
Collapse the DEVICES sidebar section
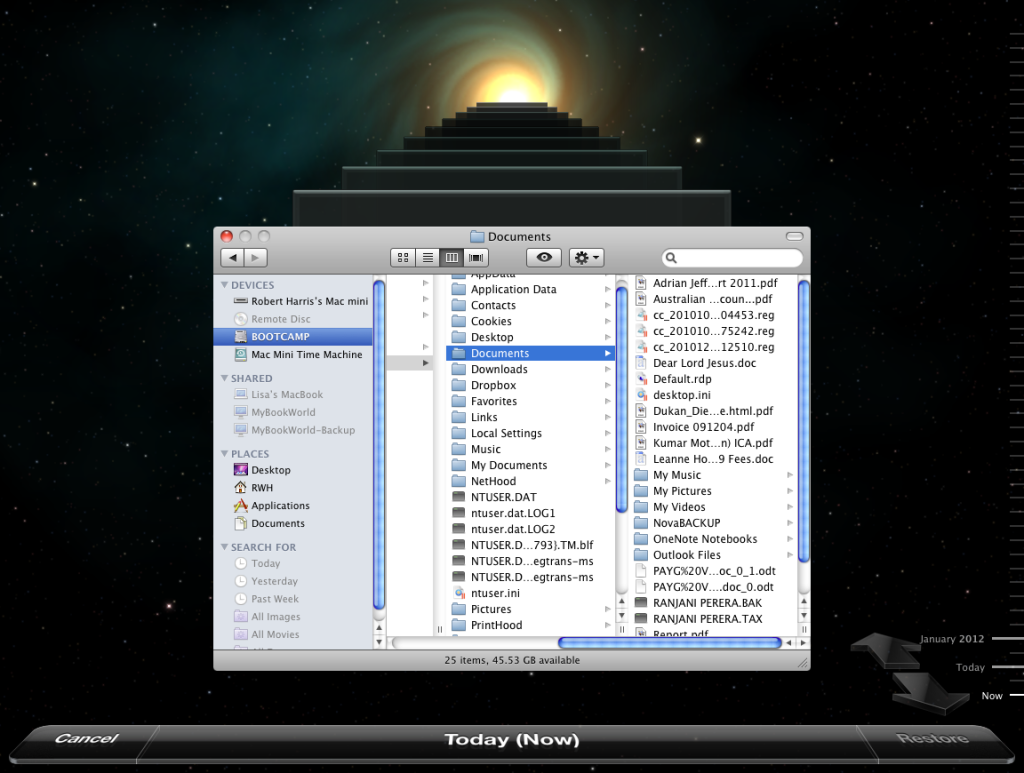click(225, 285)
